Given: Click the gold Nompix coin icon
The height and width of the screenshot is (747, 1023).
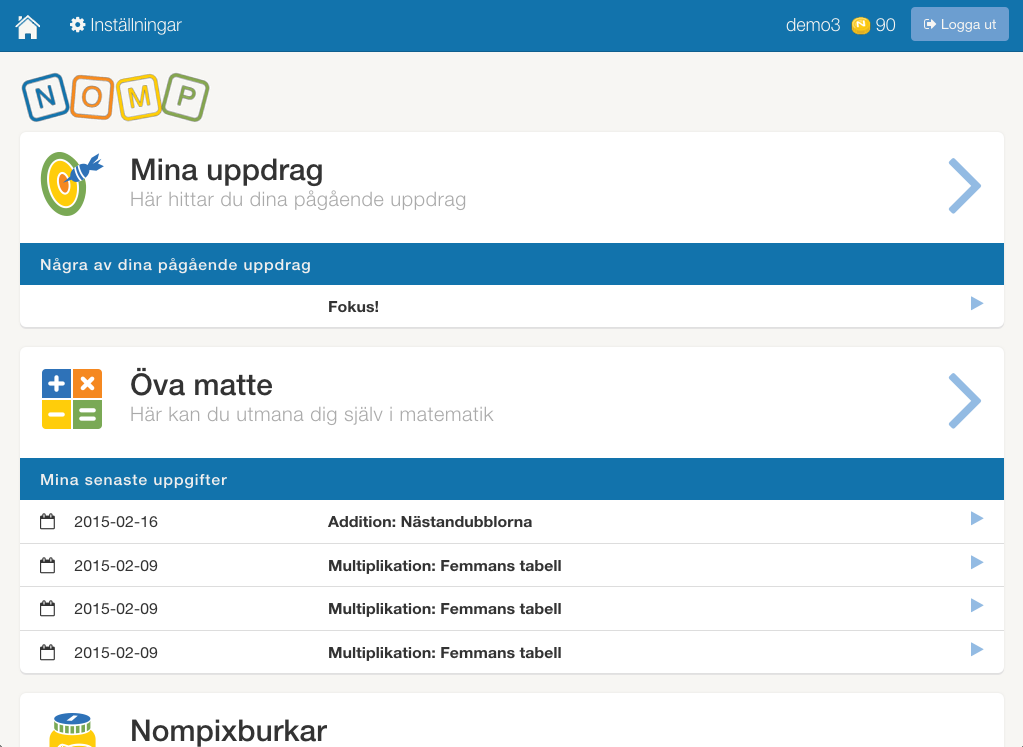Looking at the screenshot, I should 861,25.
